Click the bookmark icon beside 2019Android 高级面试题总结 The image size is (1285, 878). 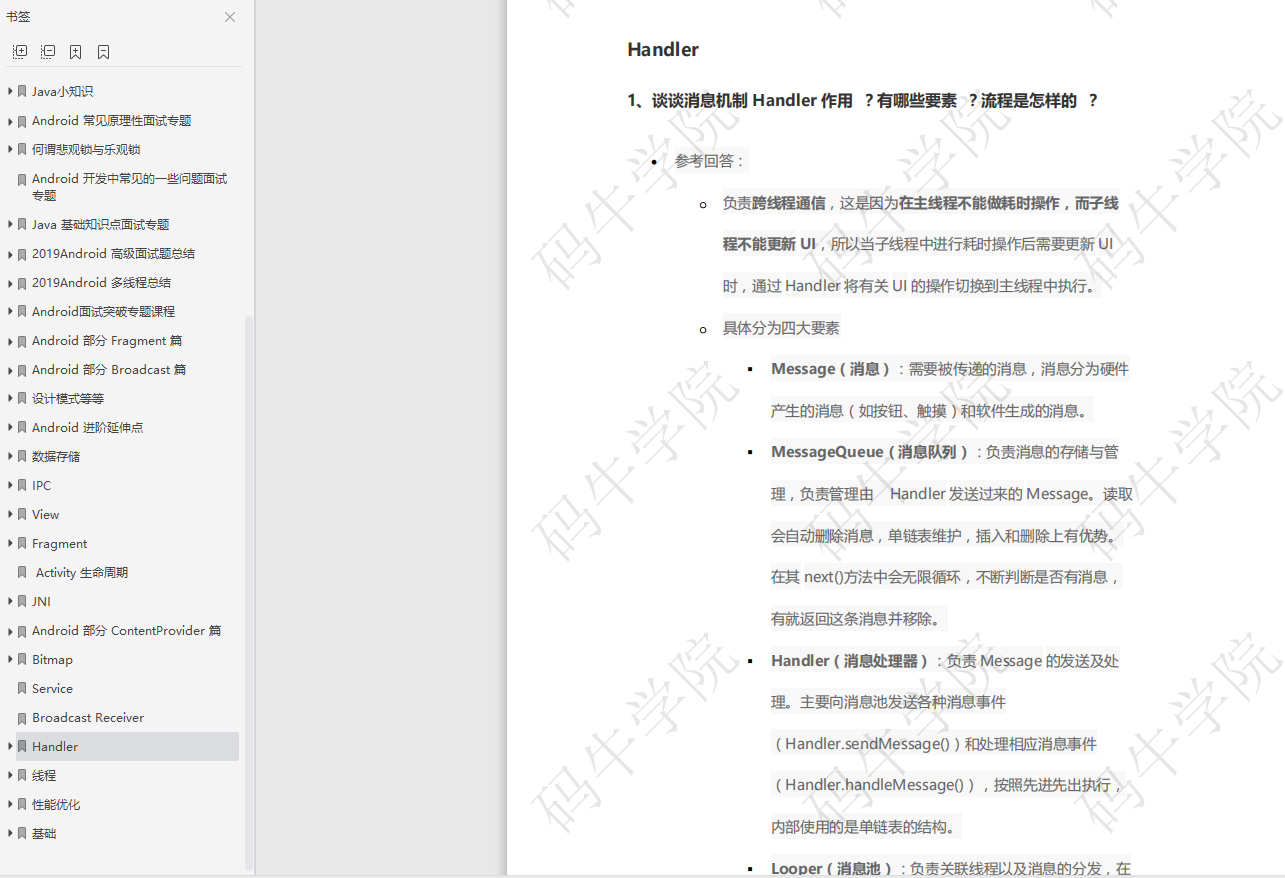click(22, 254)
